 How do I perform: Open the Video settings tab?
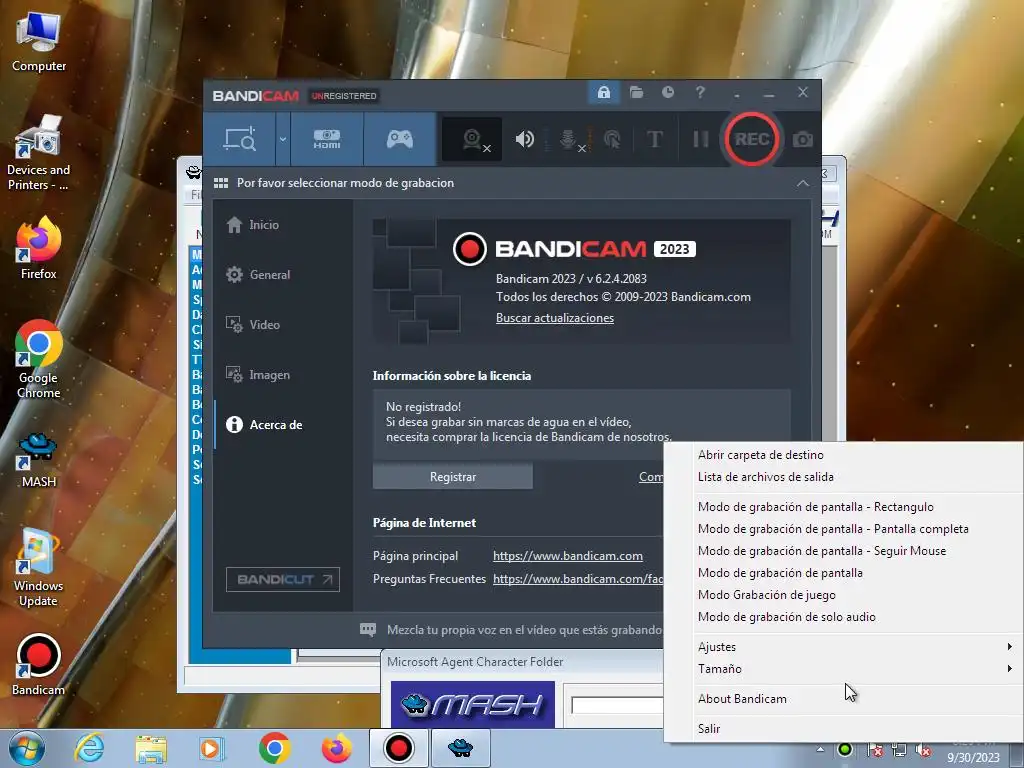[253, 325]
